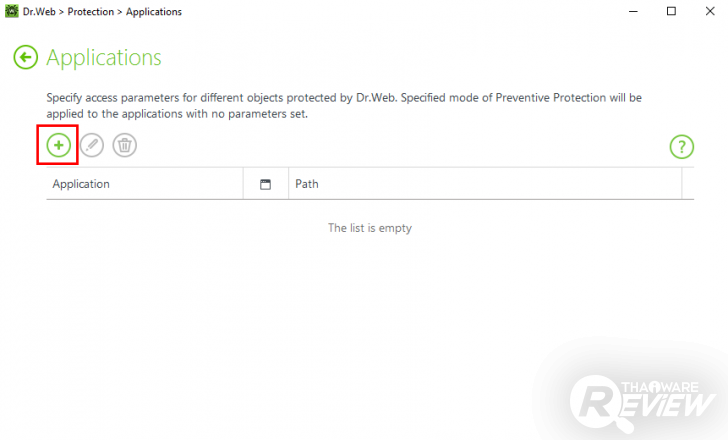This screenshot has height=440, width=728.
Task: Click the Dr.Web spider icon in title bar
Action: coord(12,11)
